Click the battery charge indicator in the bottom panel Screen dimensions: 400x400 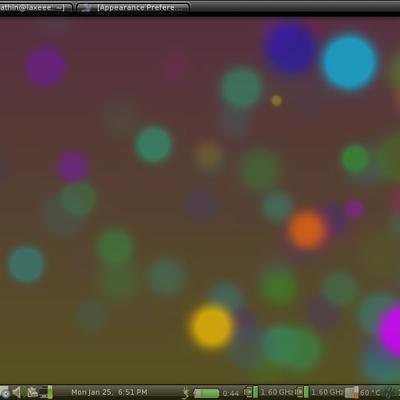coord(206,393)
